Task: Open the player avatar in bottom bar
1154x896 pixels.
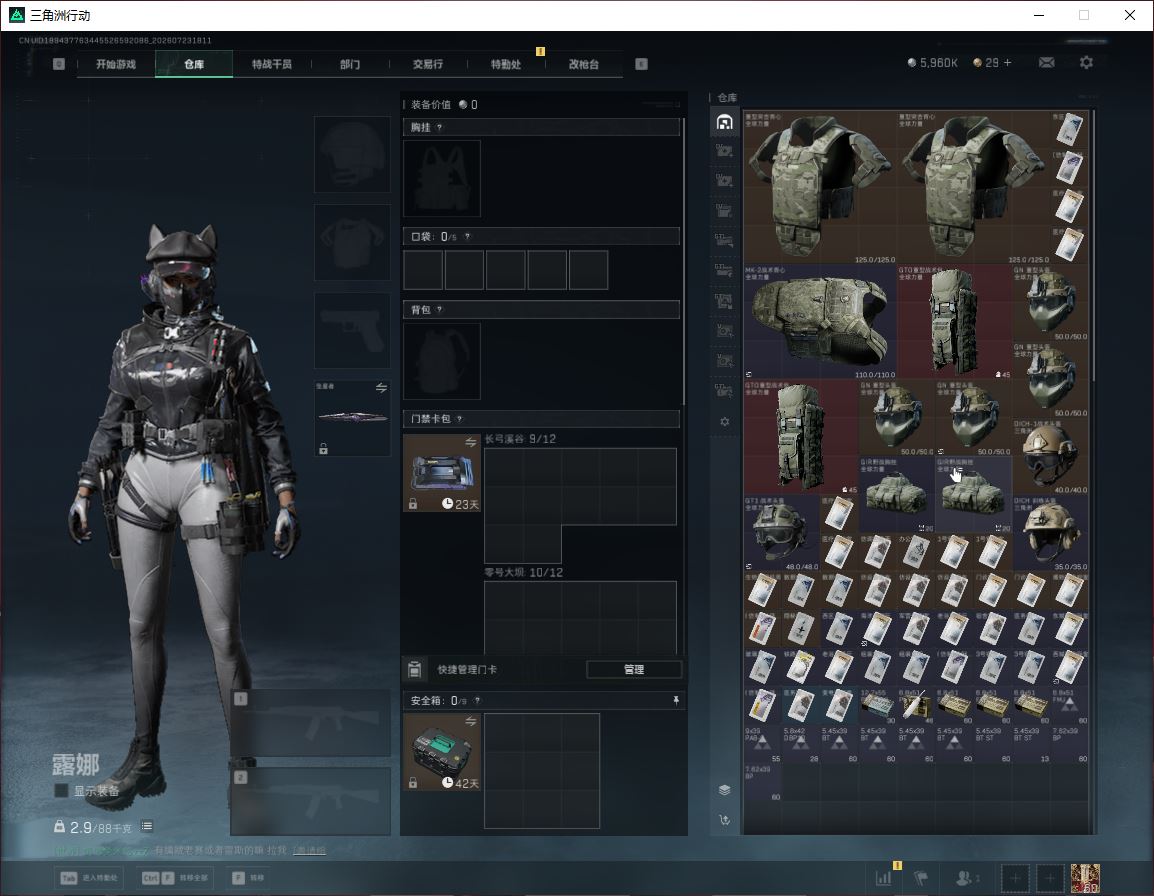Action: pyautogui.click(x=1086, y=878)
